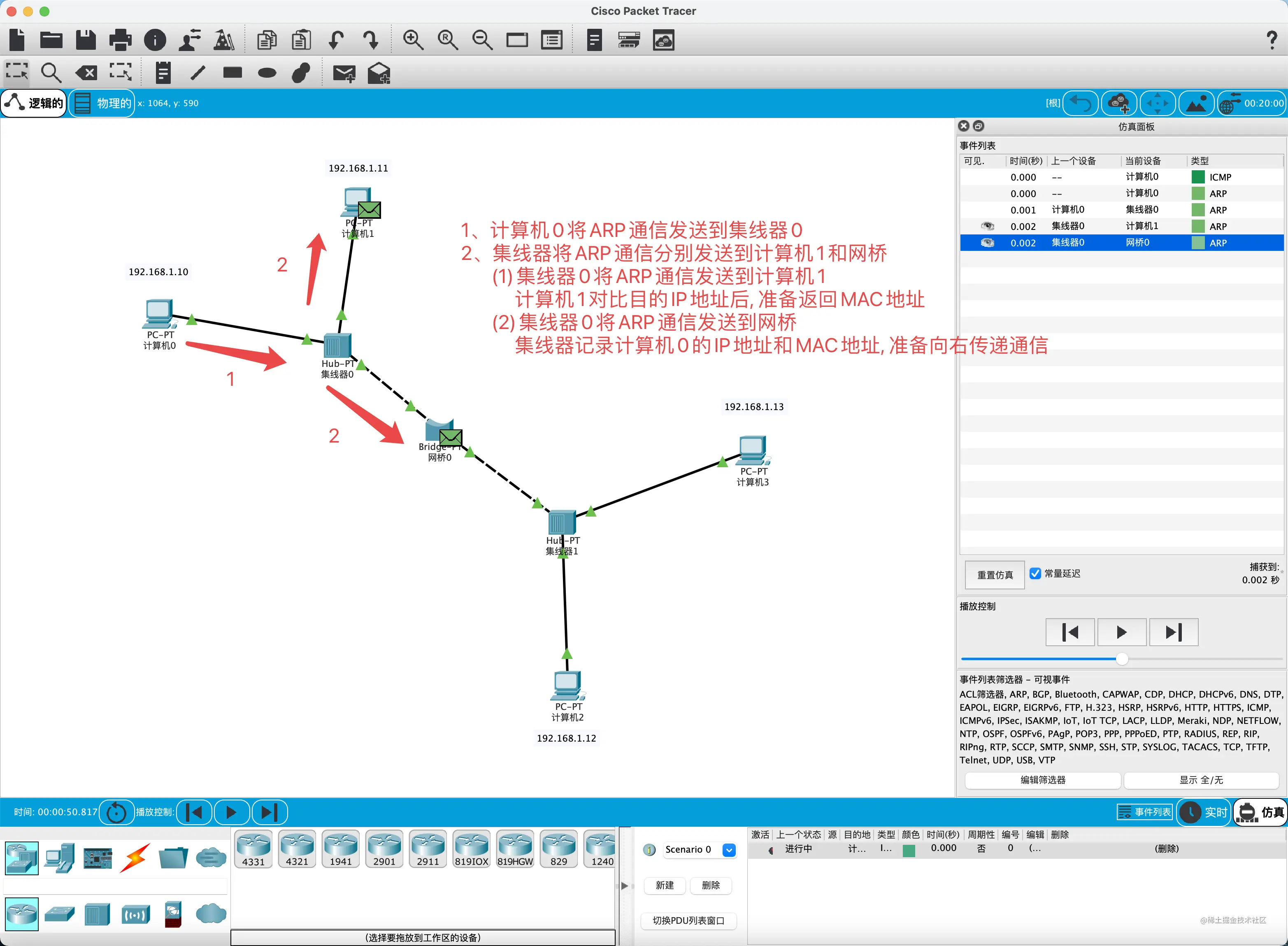
Task: Click the New Cluster icon
Action: [x=1118, y=104]
